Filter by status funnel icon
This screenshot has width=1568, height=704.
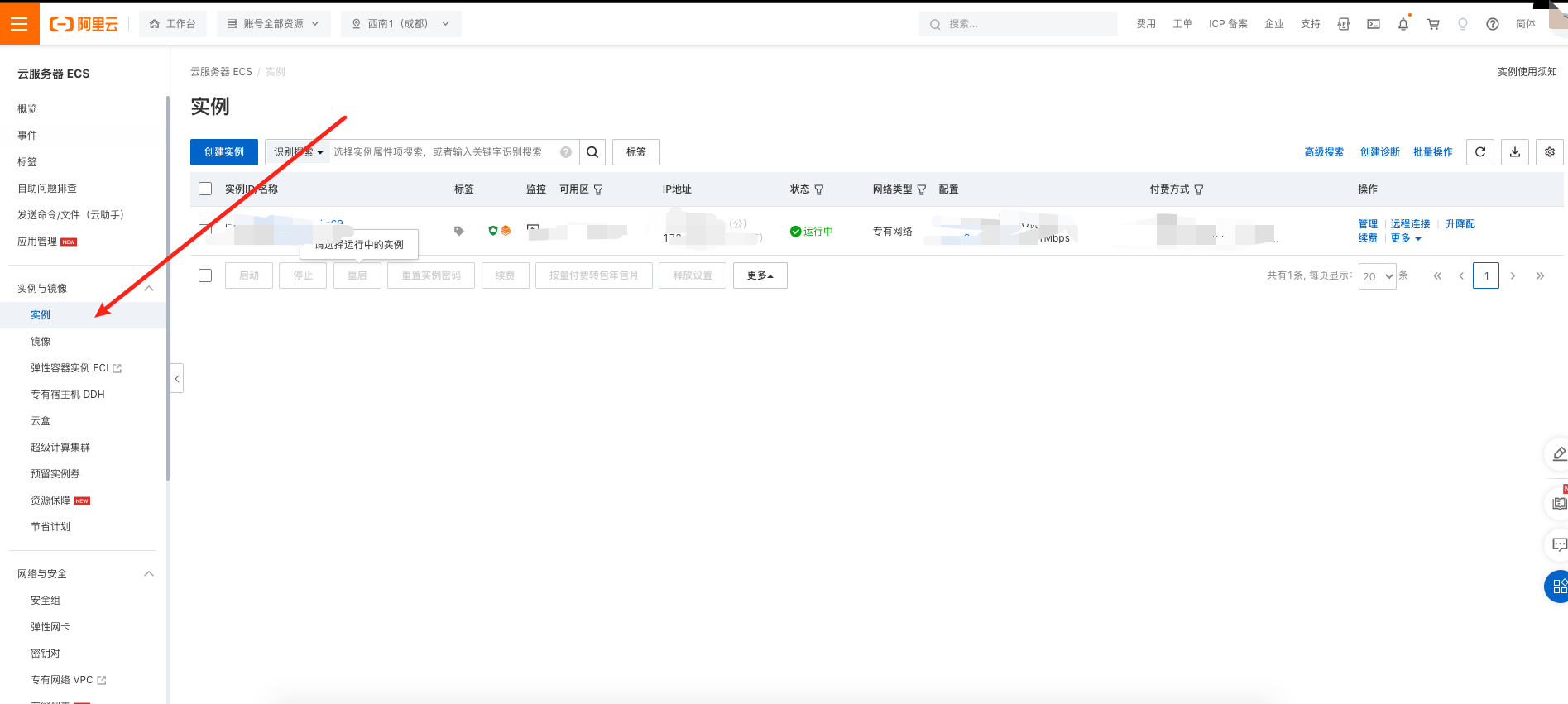[819, 189]
